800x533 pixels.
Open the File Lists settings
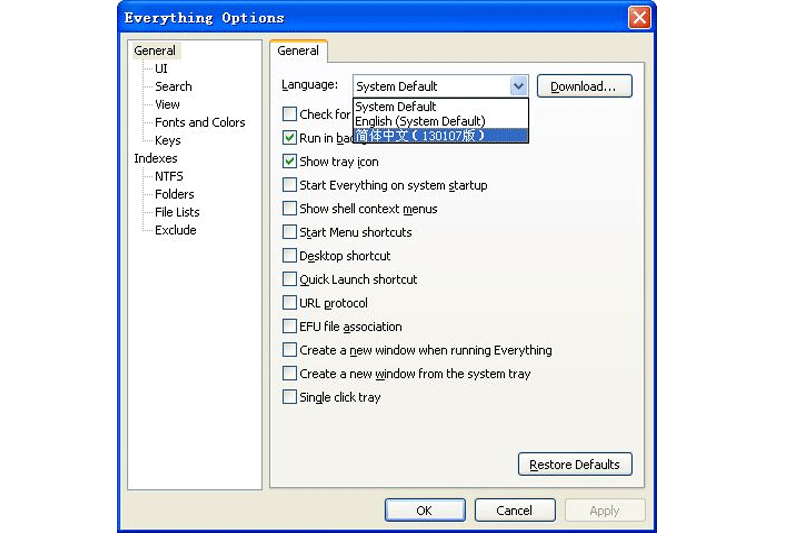point(177,212)
